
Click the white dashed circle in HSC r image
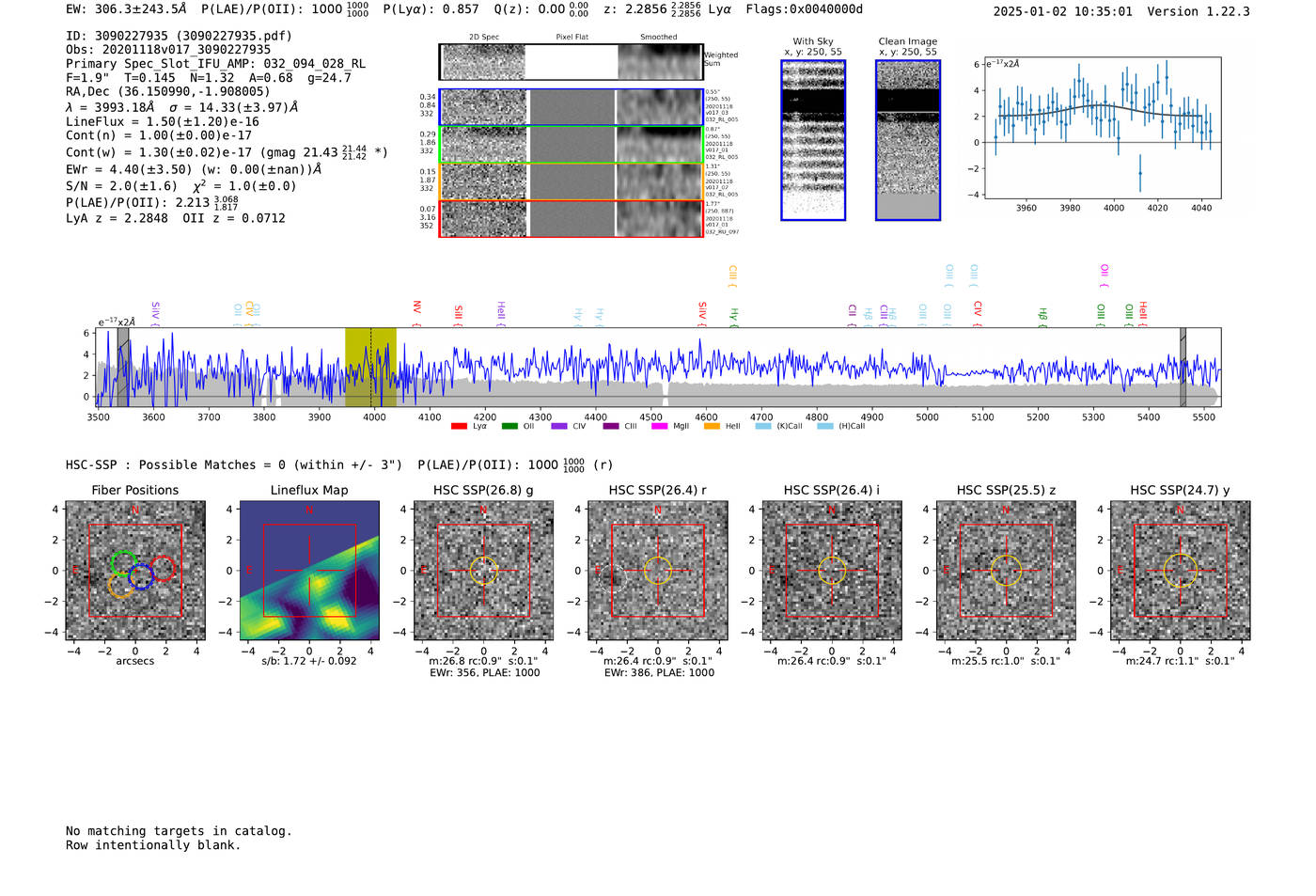613,578
